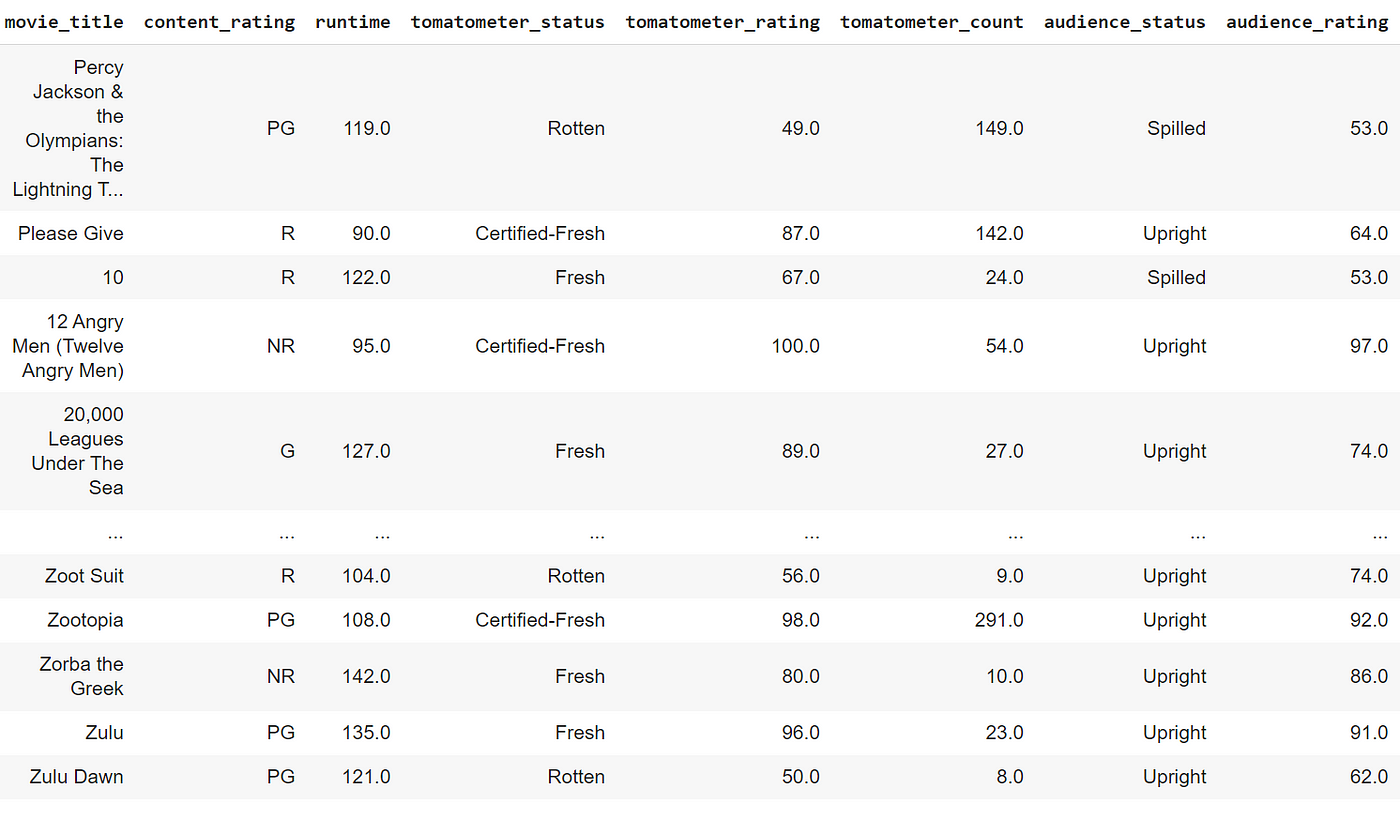Click tomatometer count 9.0 in Zoot Suit row
Image resolution: width=1400 pixels, height=816 pixels.
point(1010,576)
